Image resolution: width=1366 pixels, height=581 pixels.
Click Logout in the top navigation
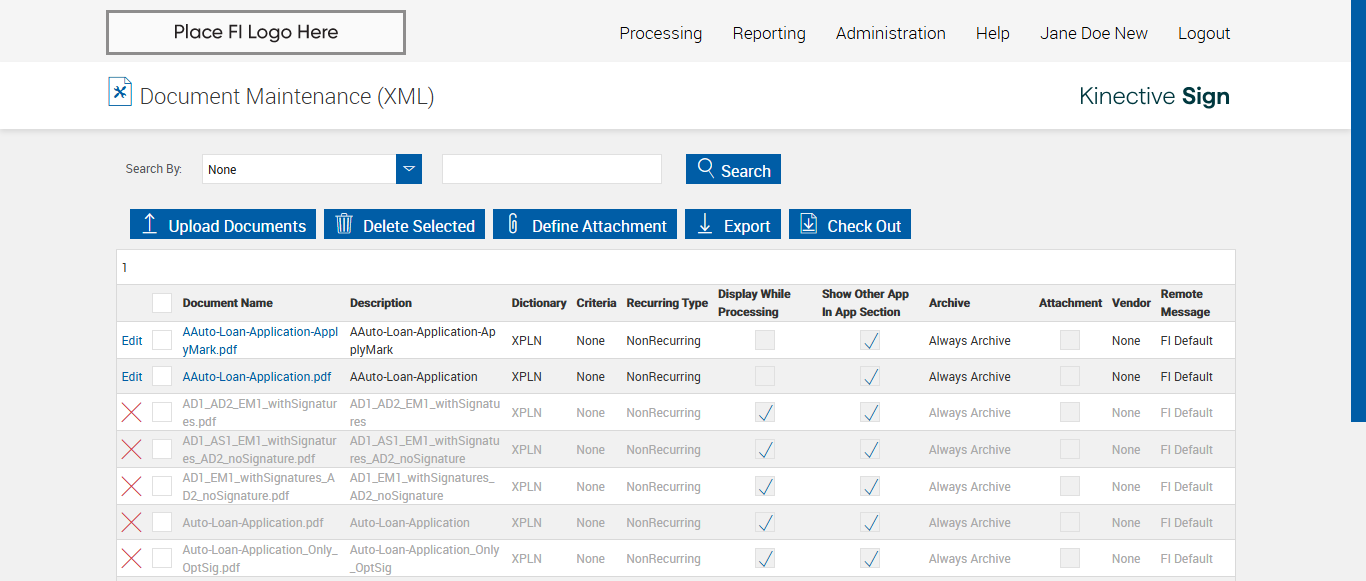pyautogui.click(x=1203, y=33)
